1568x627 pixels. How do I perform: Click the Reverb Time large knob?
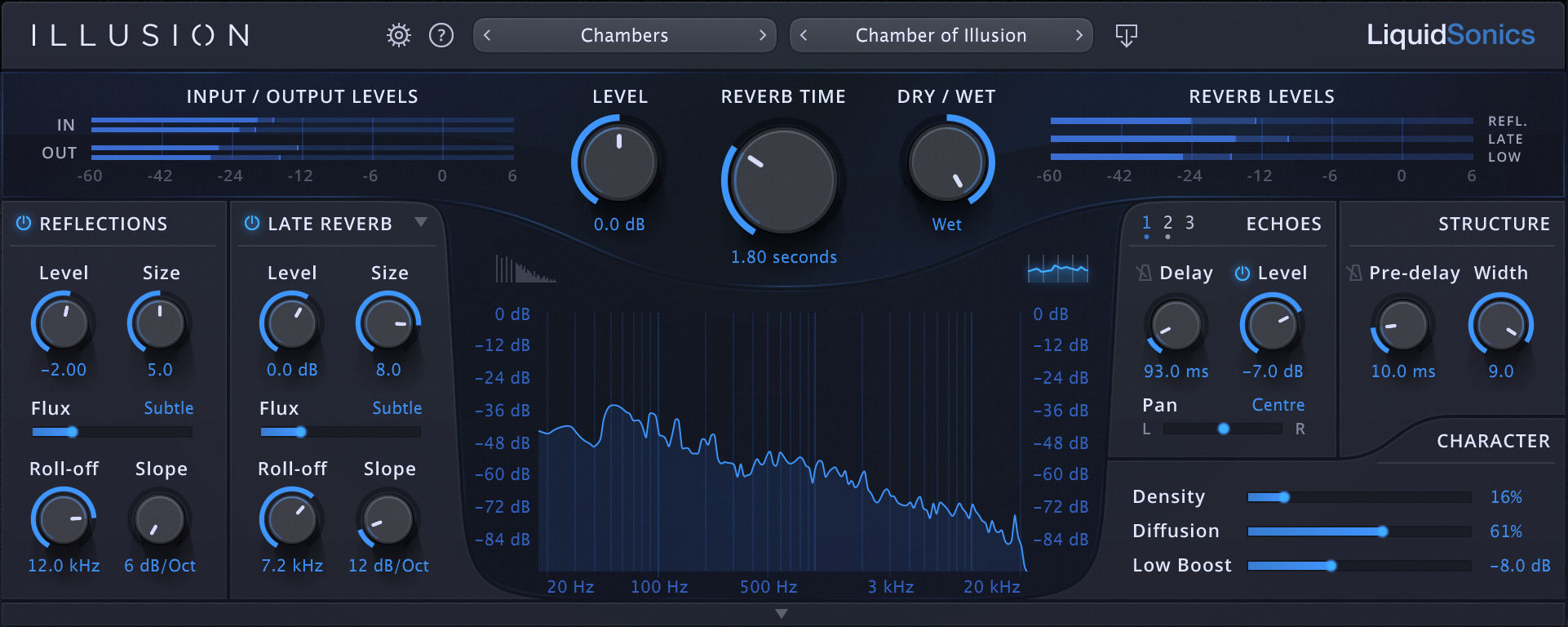[x=783, y=181]
